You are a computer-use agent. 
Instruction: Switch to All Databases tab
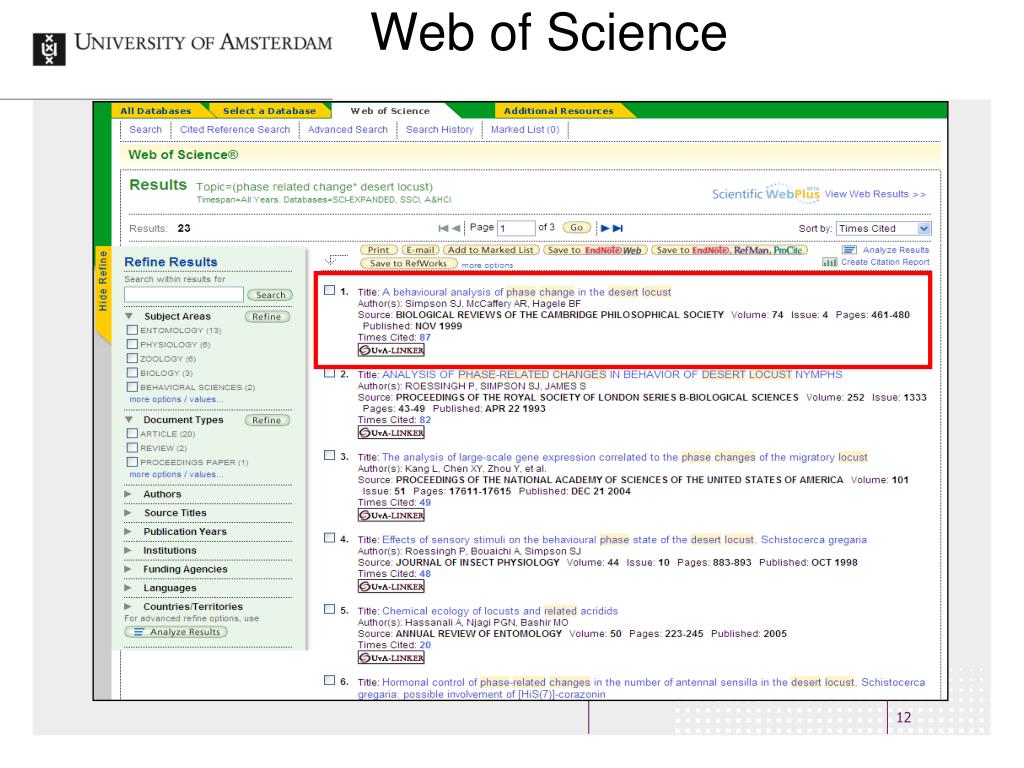click(x=156, y=111)
